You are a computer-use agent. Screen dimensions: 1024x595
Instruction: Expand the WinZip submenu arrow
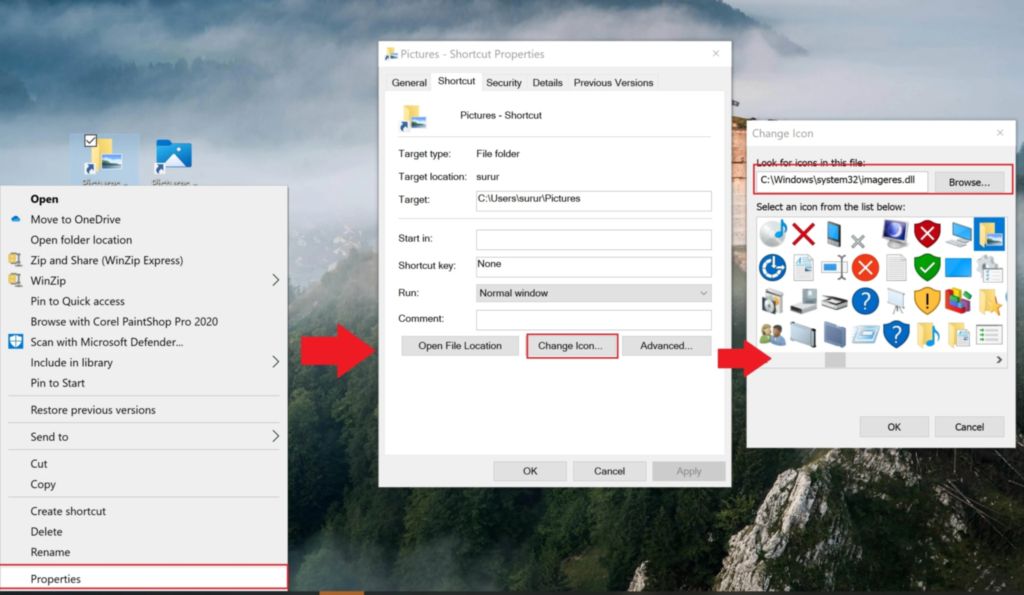[276, 280]
